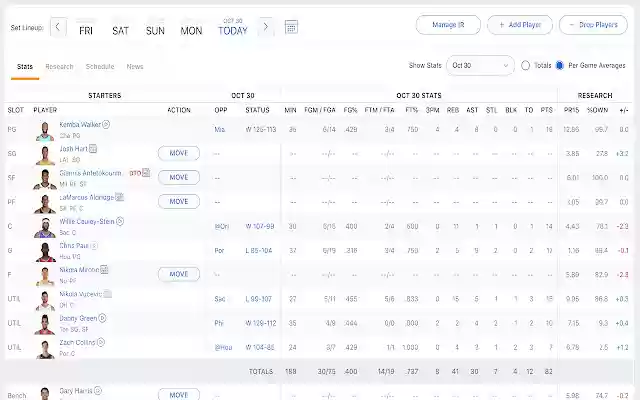Select MON in the lineup days

click(191, 31)
